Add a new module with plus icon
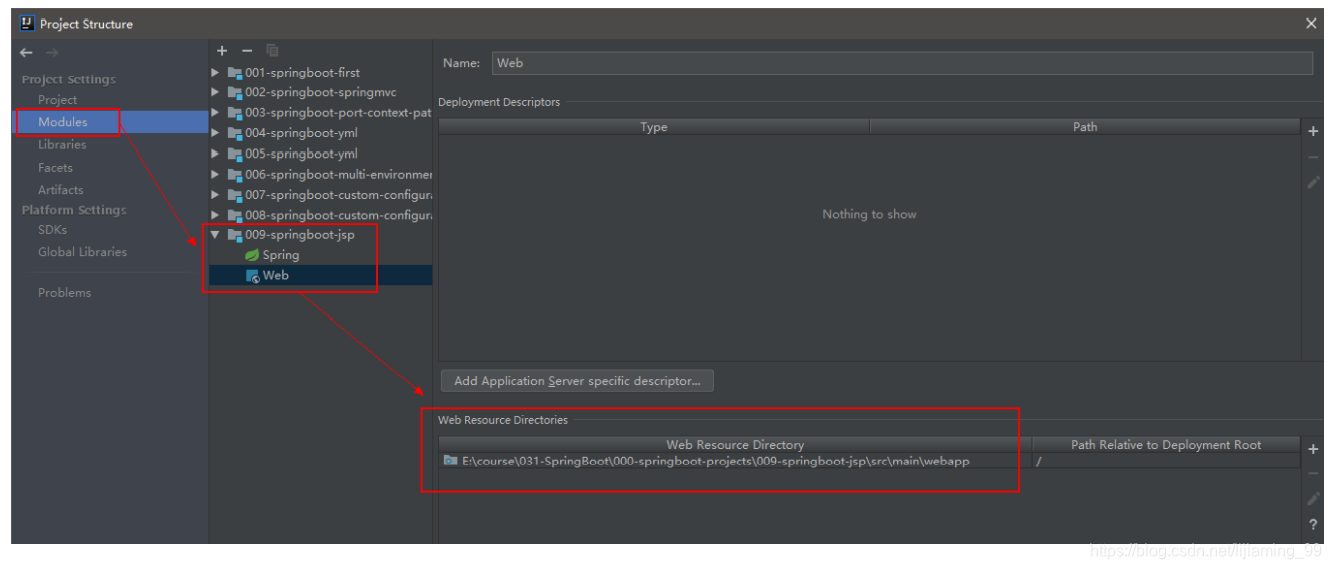 tap(222, 51)
